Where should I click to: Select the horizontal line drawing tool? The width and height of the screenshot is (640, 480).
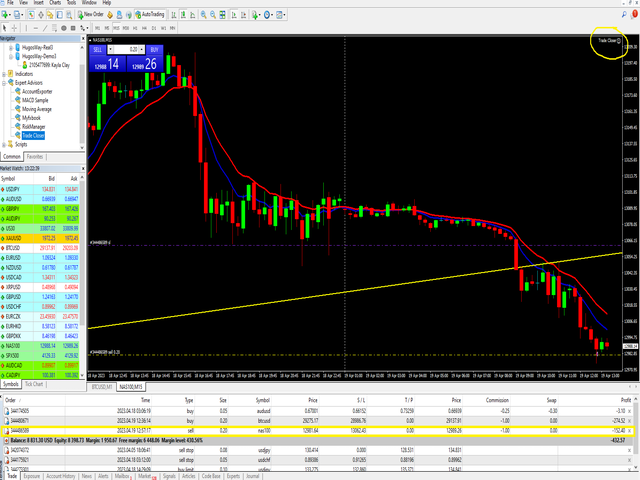36,28
